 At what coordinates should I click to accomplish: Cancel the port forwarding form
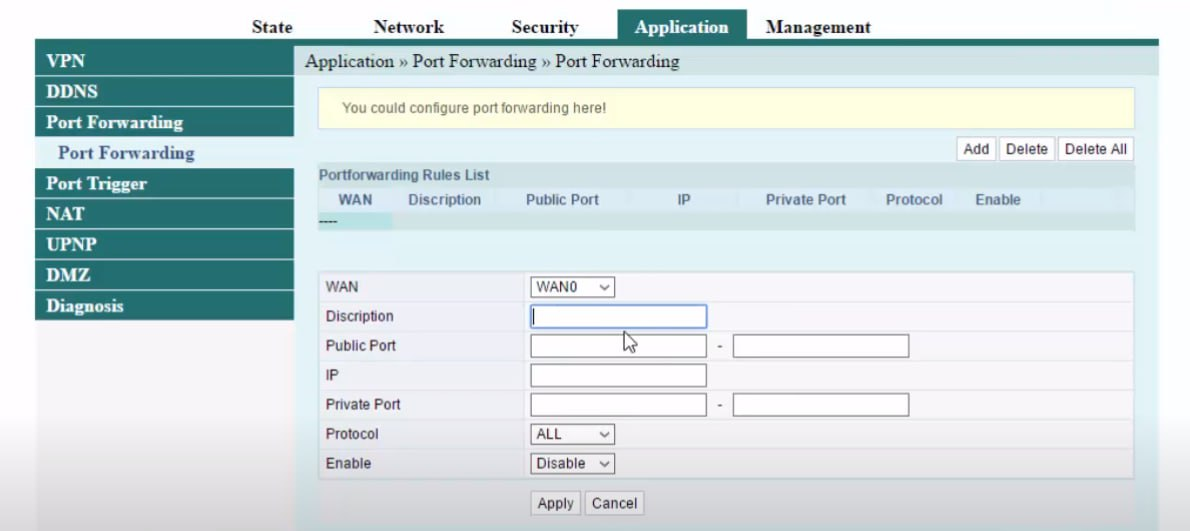[614, 503]
